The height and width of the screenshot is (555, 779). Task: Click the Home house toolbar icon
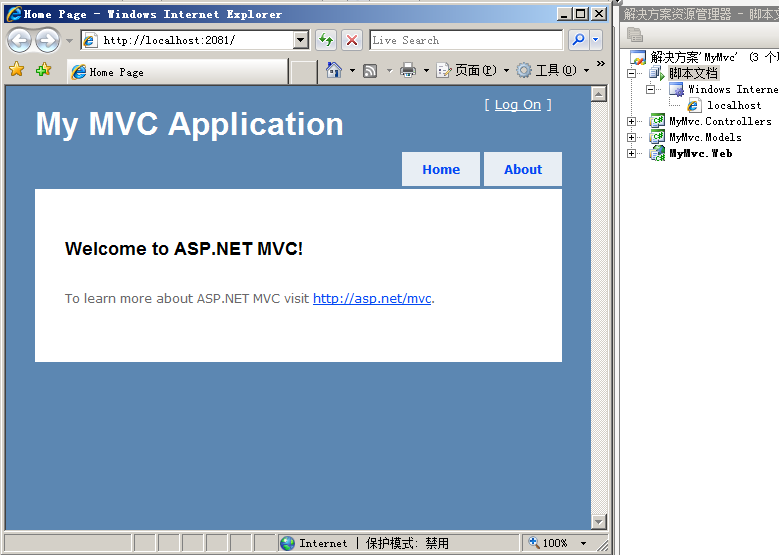(x=334, y=70)
